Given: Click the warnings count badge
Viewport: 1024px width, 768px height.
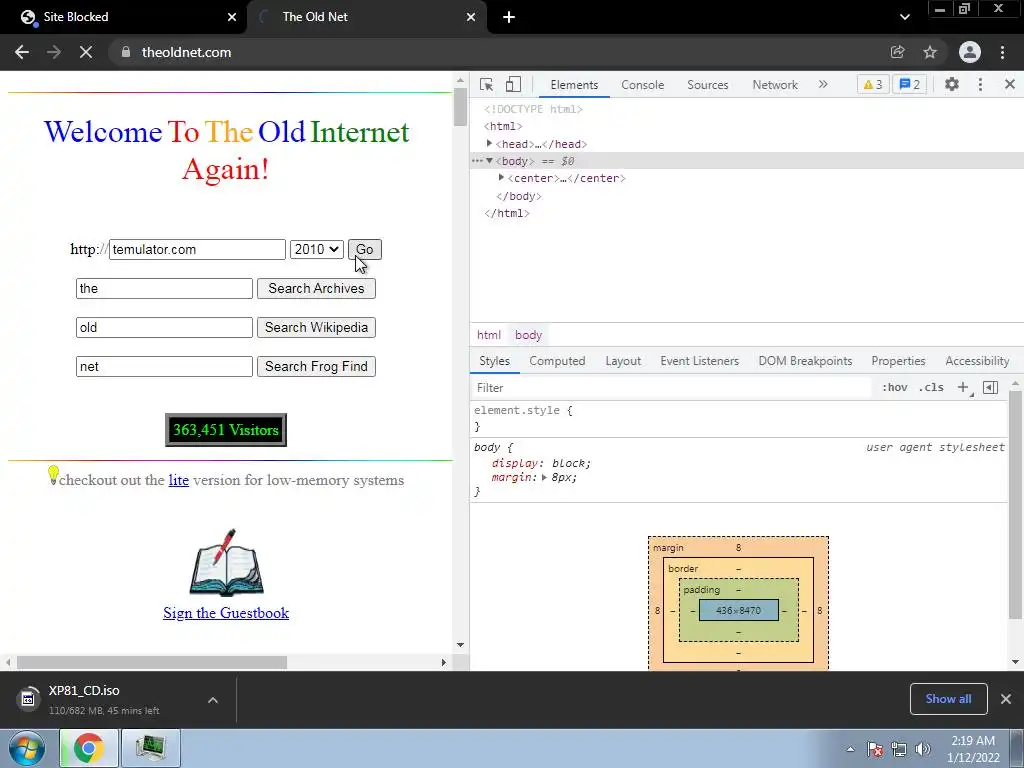Looking at the screenshot, I should tap(872, 84).
